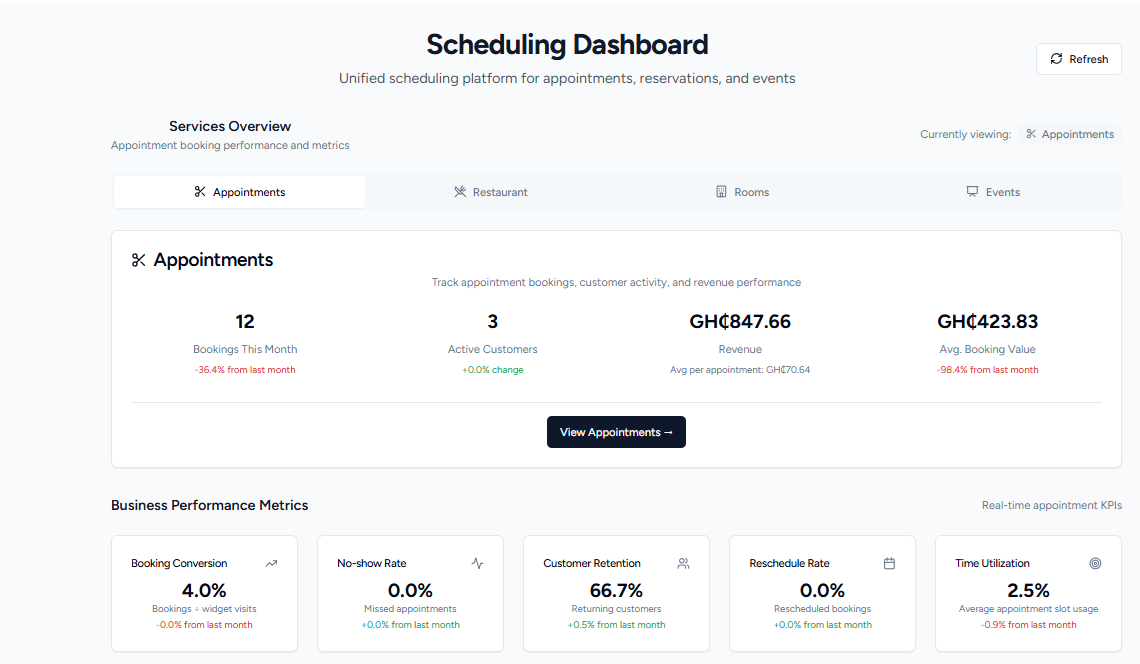The image size is (1140, 664).
Task: Click the Bookings This Month value of 12
Action: 245,322
